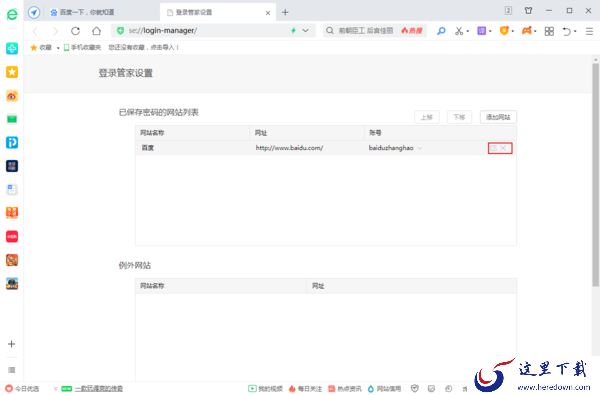The image size is (600, 395).
Task: Click the undo closed tab arrow
Action: click(567, 31)
